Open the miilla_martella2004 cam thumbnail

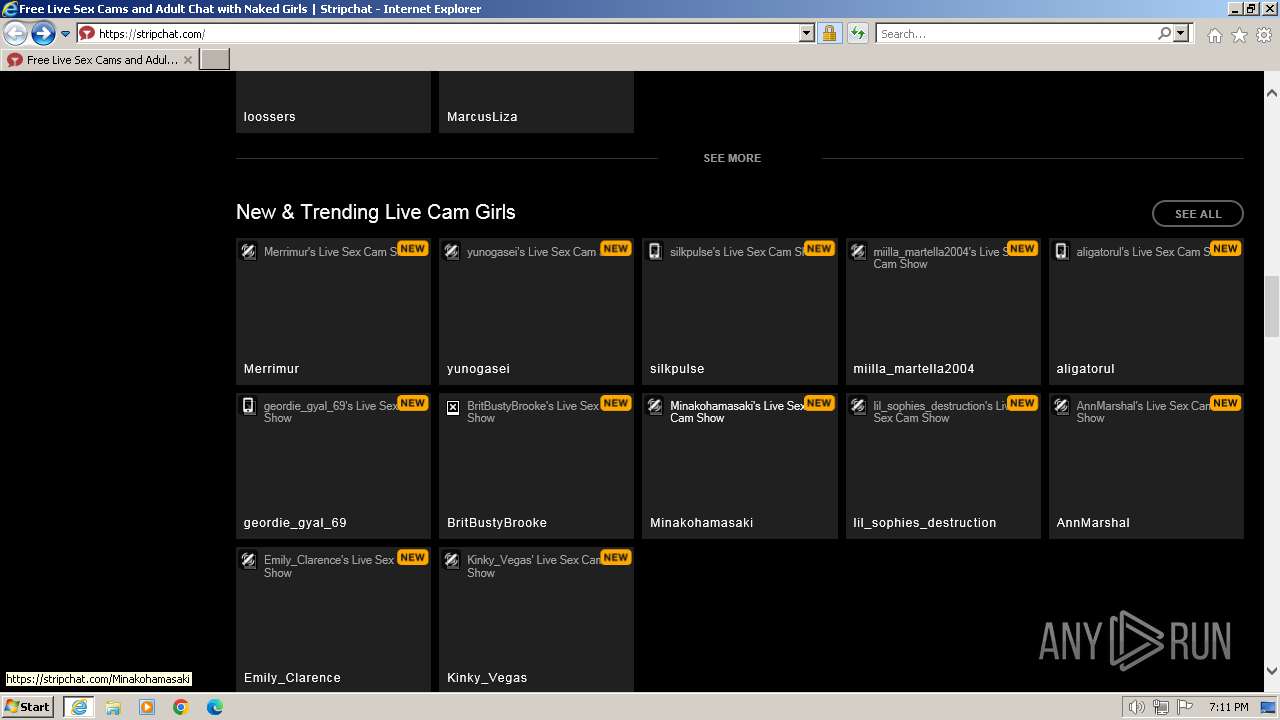[943, 311]
